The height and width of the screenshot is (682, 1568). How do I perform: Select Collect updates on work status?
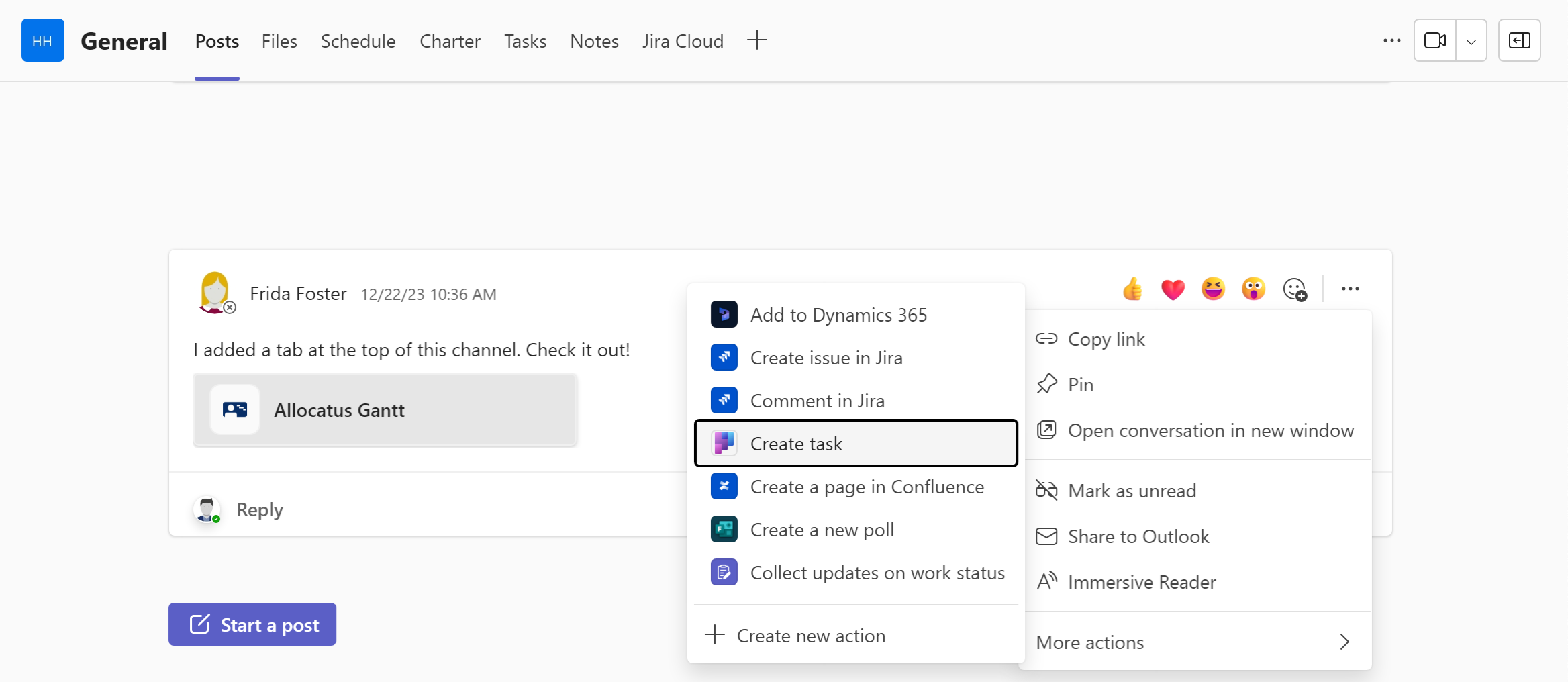856,573
